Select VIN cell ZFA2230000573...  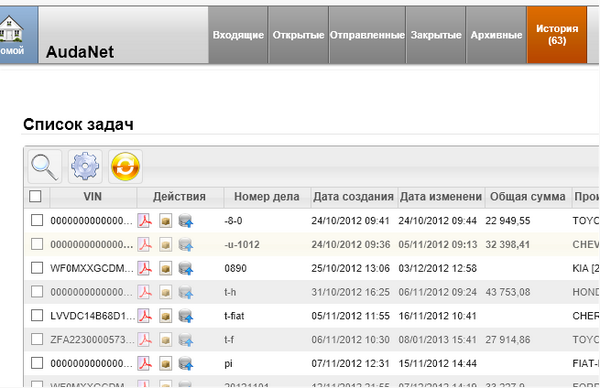(92, 340)
